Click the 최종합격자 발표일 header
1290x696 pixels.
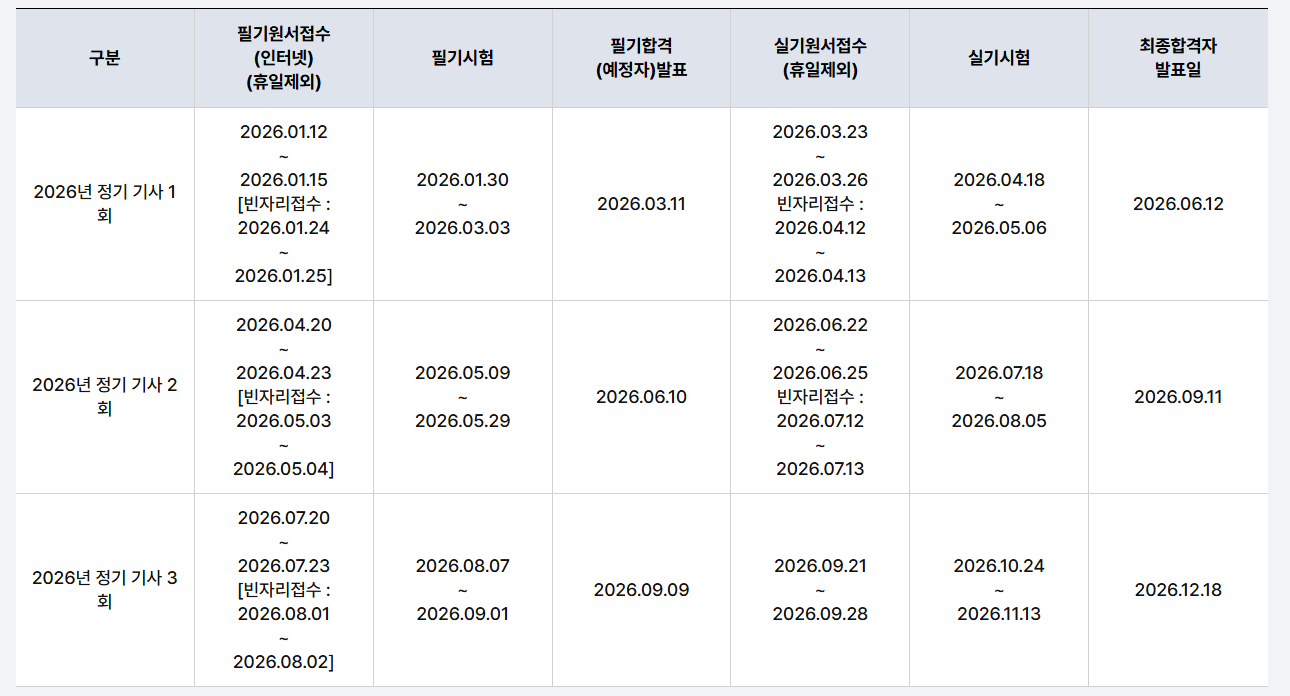[x=1178, y=58]
